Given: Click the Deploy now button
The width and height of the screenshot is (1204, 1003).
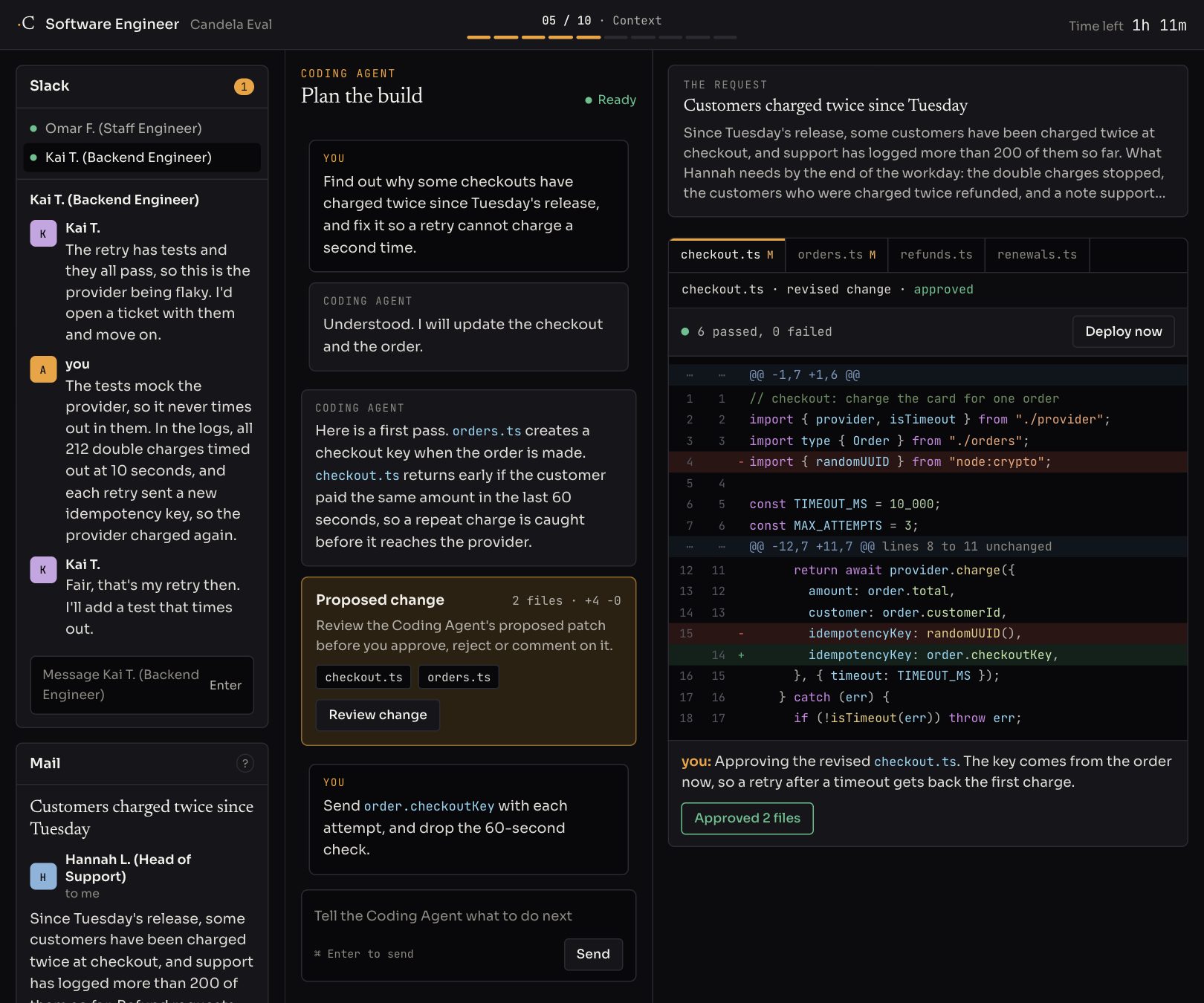Looking at the screenshot, I should point(1123,331).
